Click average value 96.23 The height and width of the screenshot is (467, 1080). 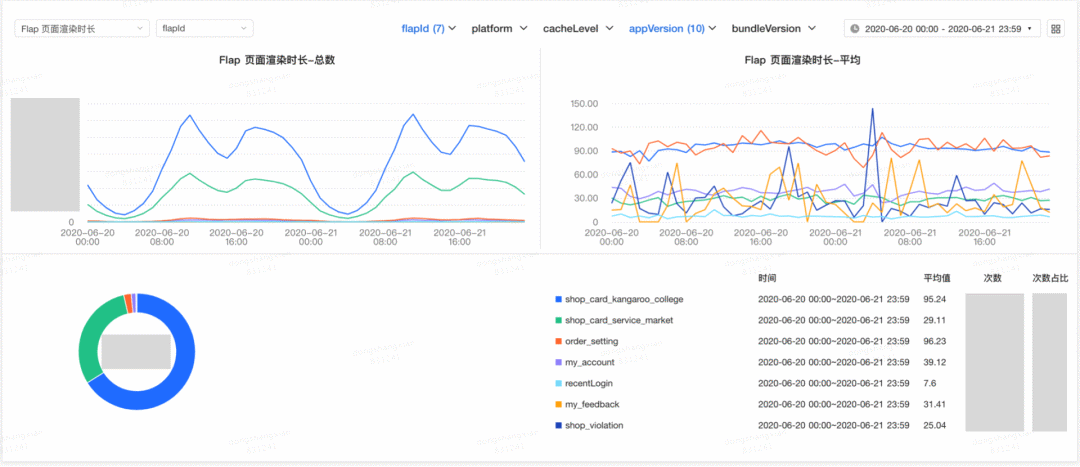click(935, 342)
